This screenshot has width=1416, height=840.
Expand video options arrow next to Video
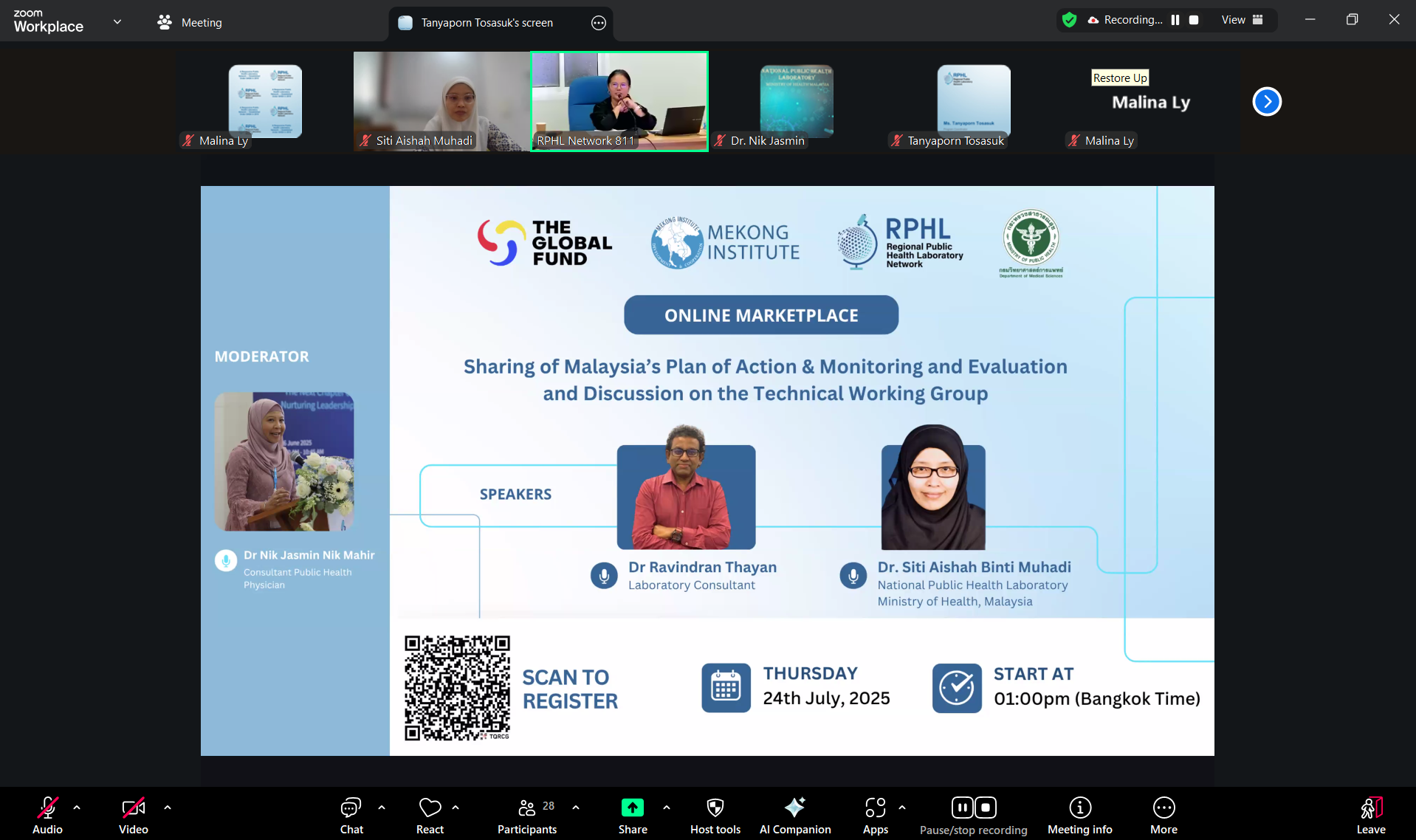(x=168, y=808)
